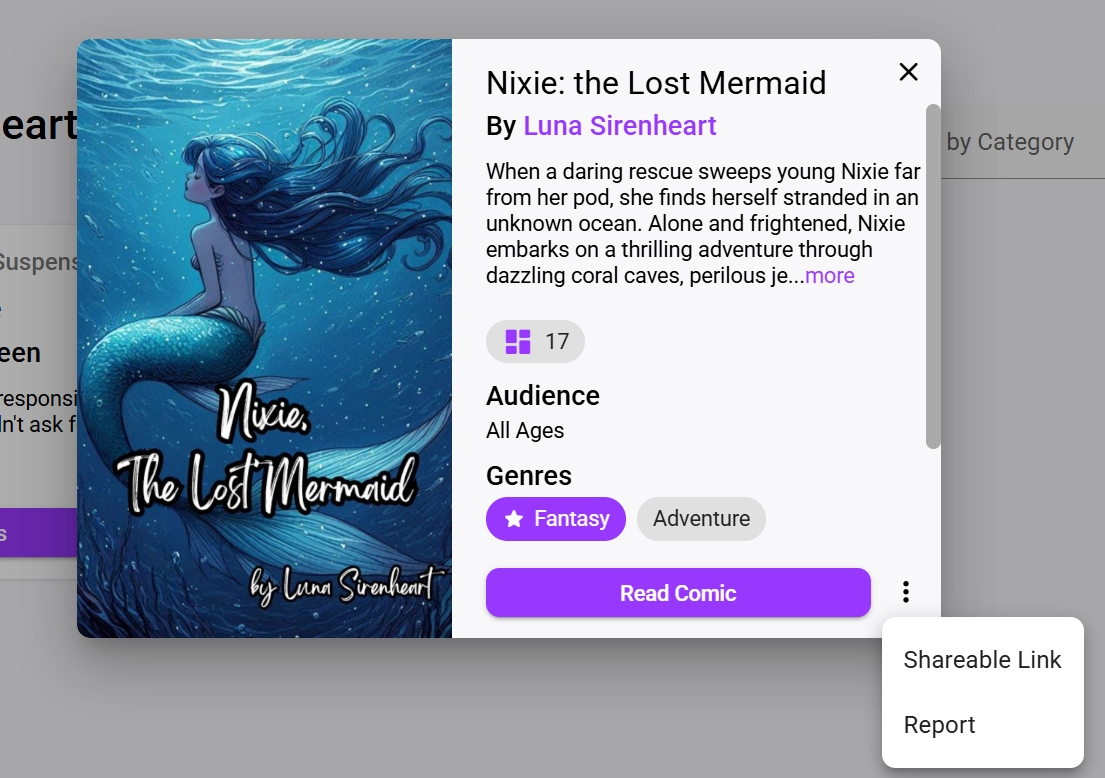Click the All Ages audience label
The image size is (1105, 778).
coord(525,431)
